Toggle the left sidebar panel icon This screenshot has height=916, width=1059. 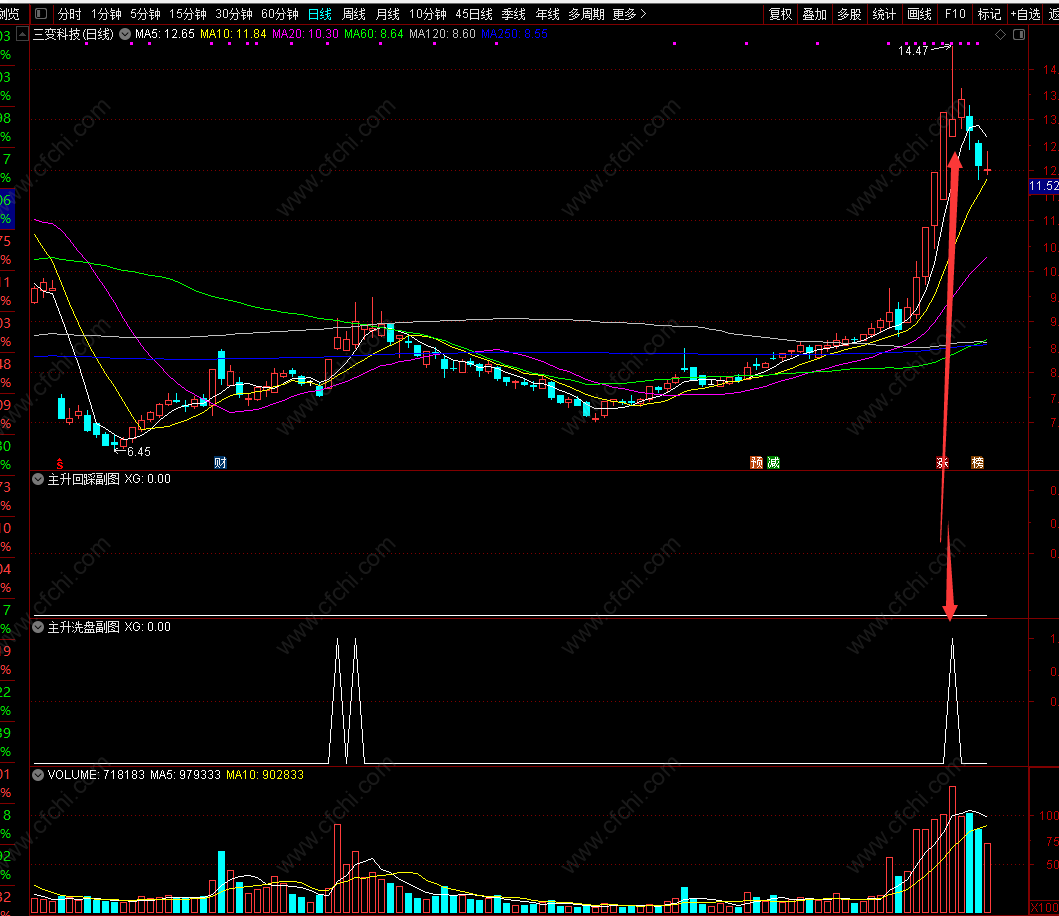point(41,14)
